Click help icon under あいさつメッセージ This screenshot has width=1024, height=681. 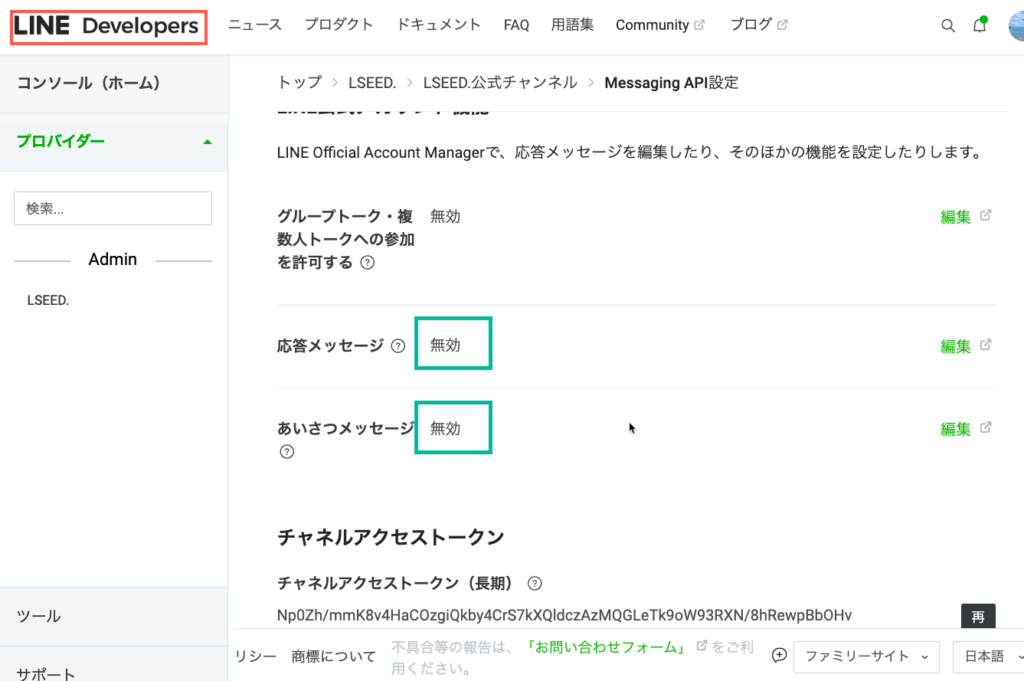287,451
